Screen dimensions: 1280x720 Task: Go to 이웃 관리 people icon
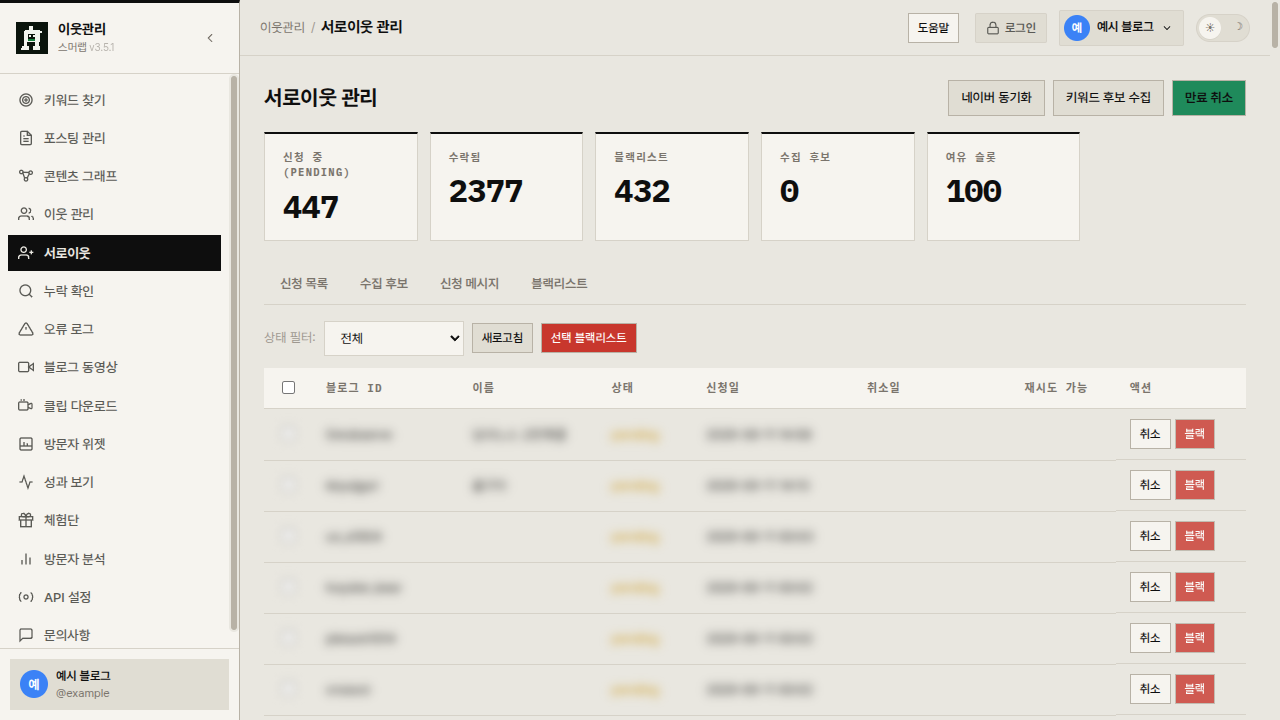click(26, 214)
